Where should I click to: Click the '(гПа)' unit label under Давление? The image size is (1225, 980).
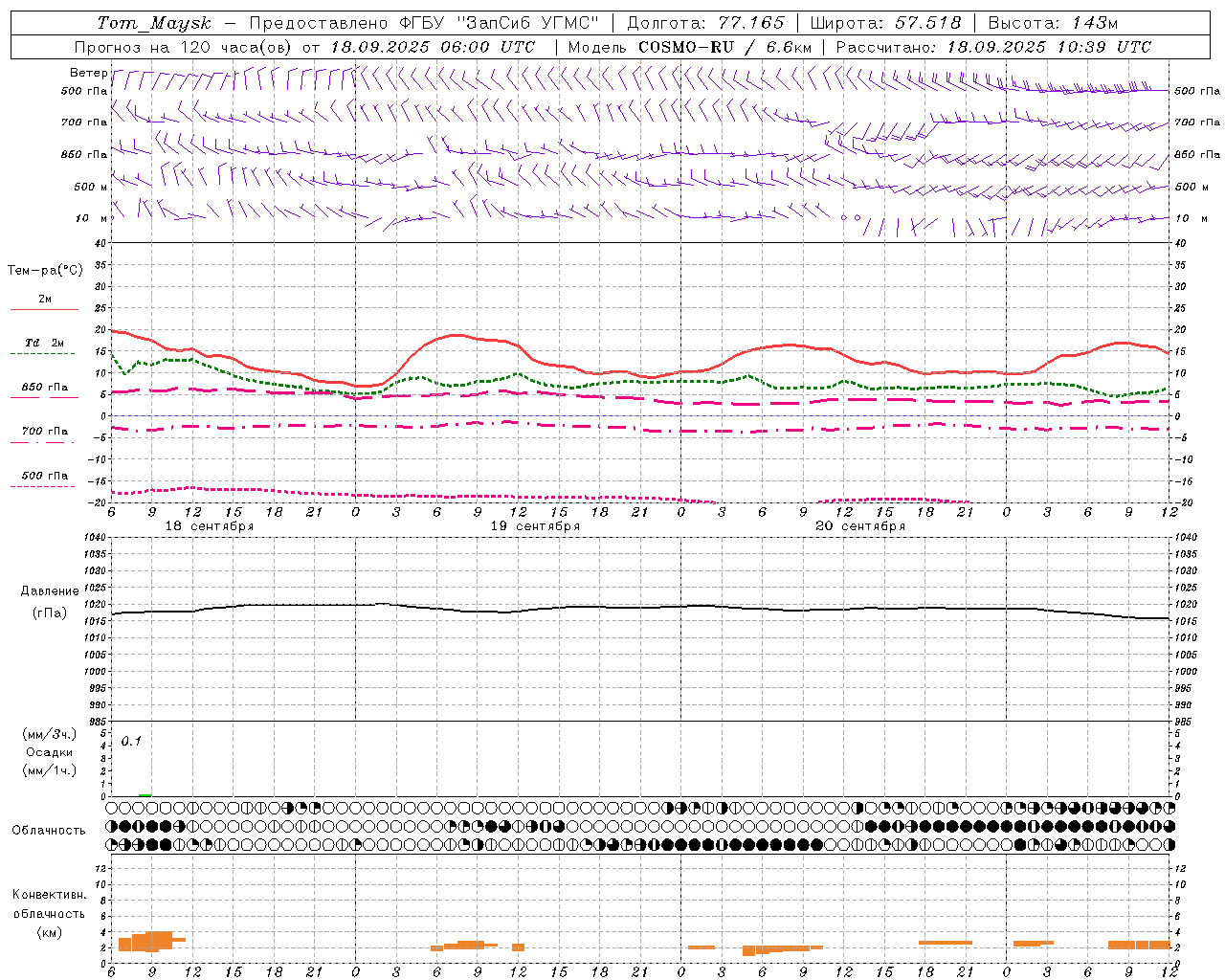(x=50, y=612)
